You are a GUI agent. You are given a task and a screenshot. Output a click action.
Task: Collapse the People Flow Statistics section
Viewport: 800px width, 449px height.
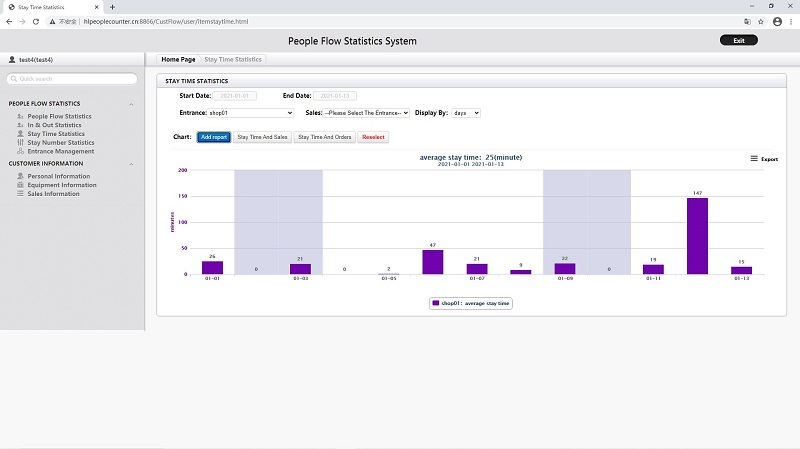point(131,104)
